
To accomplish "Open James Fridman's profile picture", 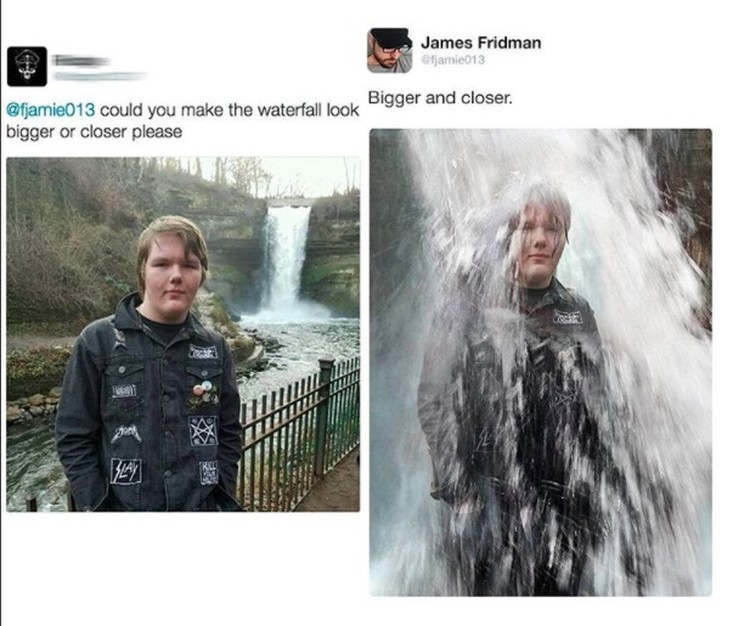I will point(390,50).
